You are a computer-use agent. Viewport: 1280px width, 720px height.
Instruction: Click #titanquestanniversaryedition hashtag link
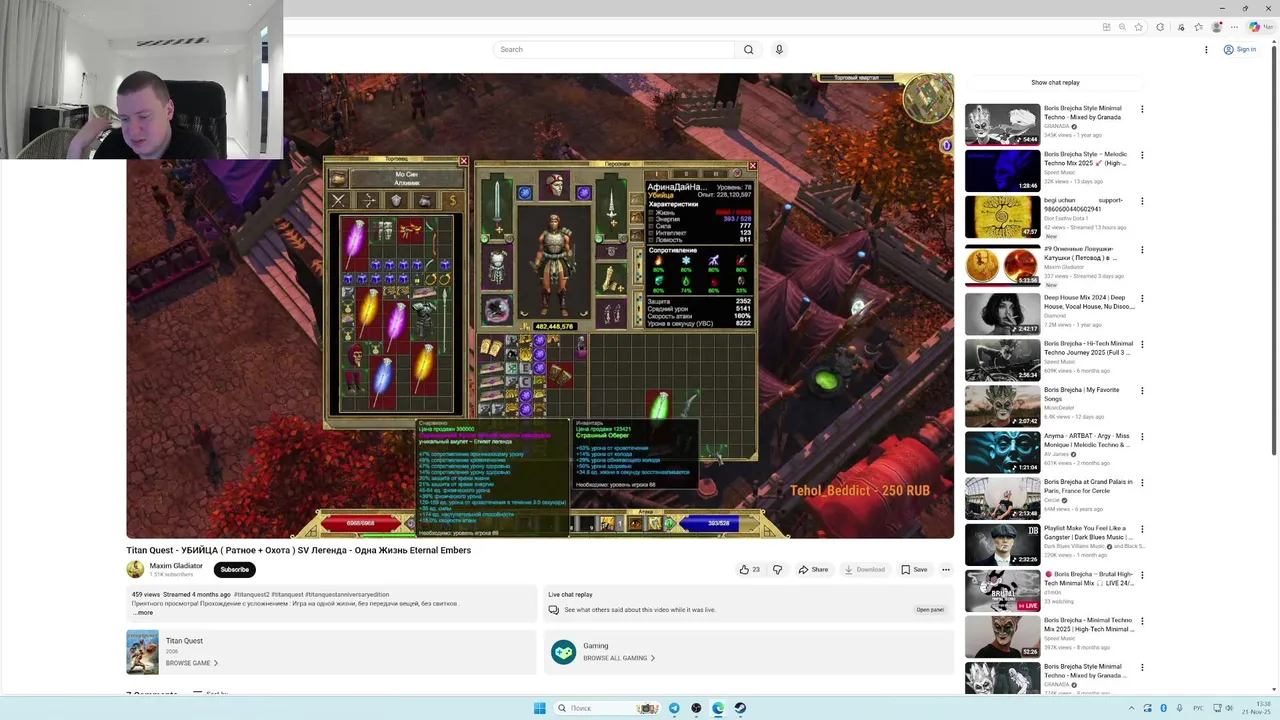347,594
